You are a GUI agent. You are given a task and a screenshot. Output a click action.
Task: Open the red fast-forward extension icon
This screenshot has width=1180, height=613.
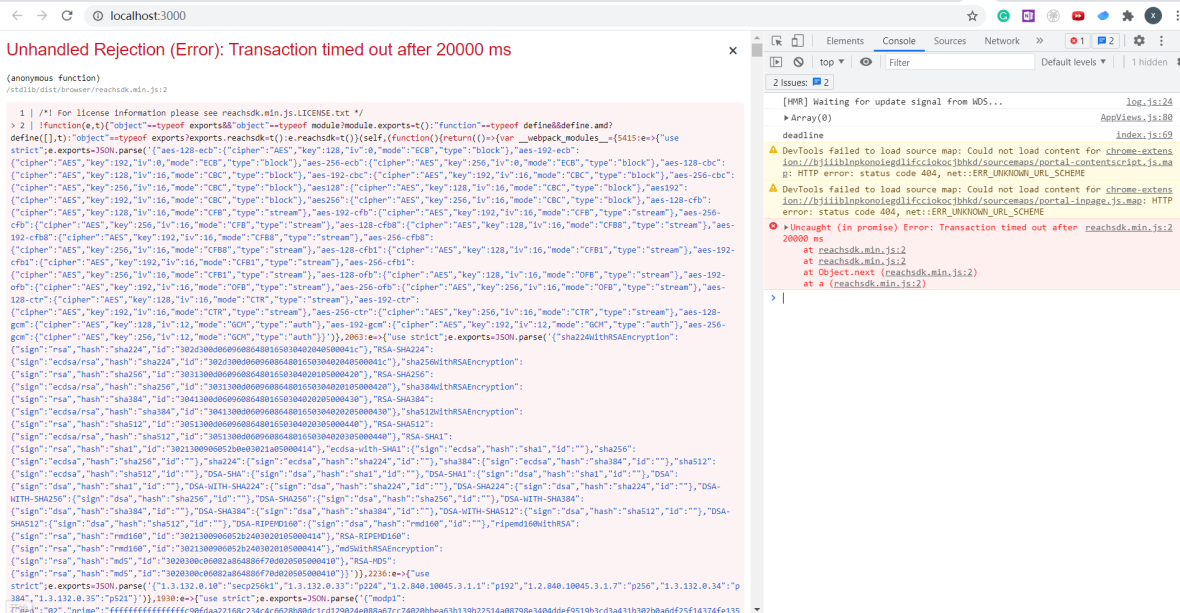pos(1078,16)
